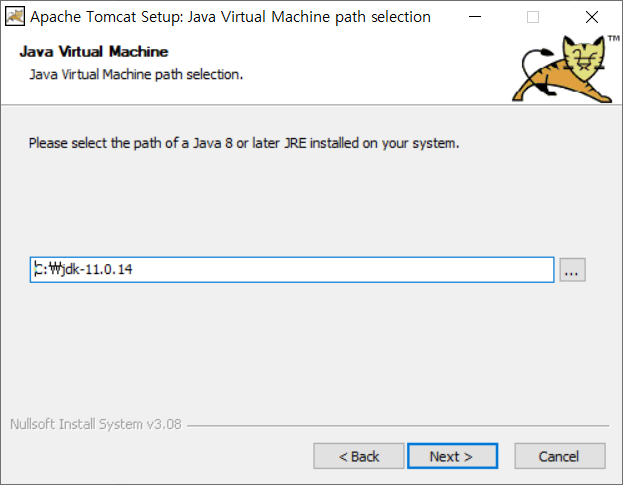Close the setup window

tap(592, 17)
